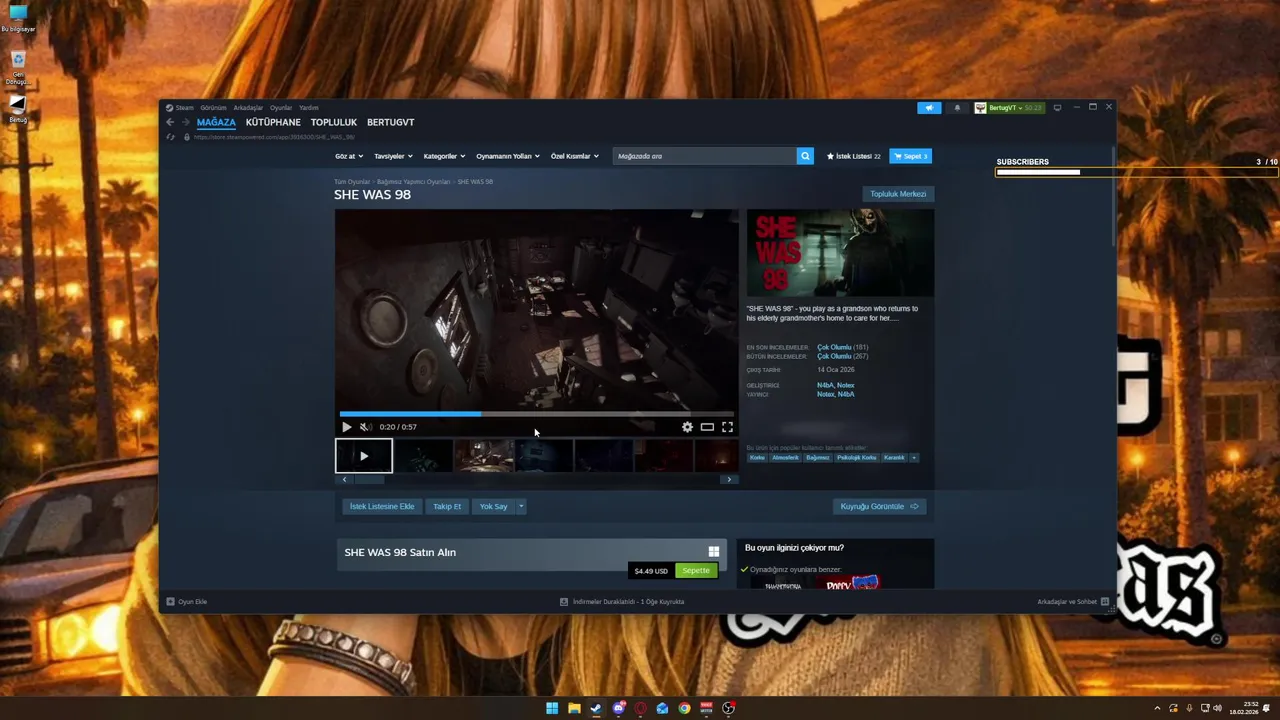Open File Explorer from taskbar

574,708
